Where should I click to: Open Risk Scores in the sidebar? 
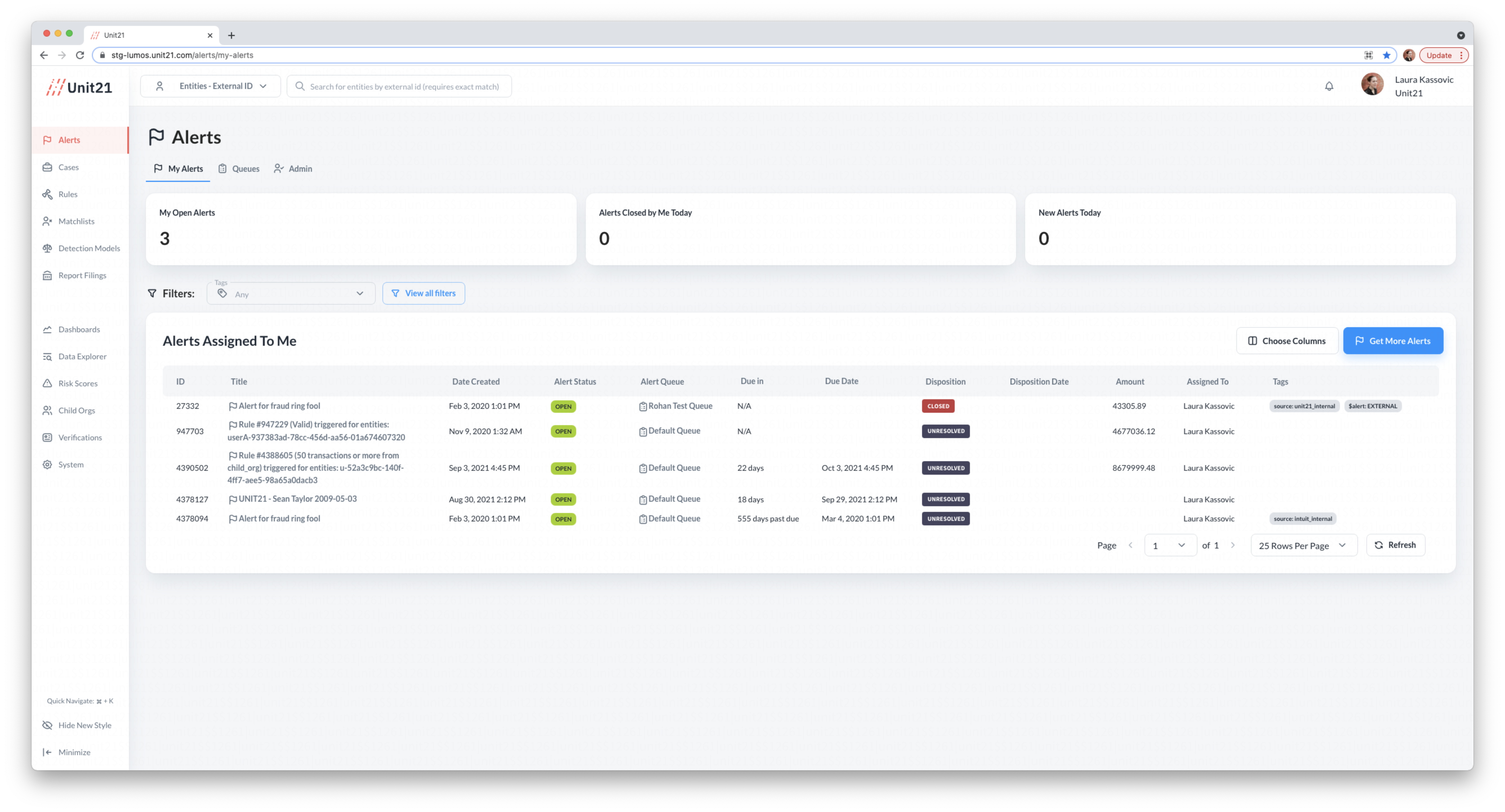[x=78, y=383]
